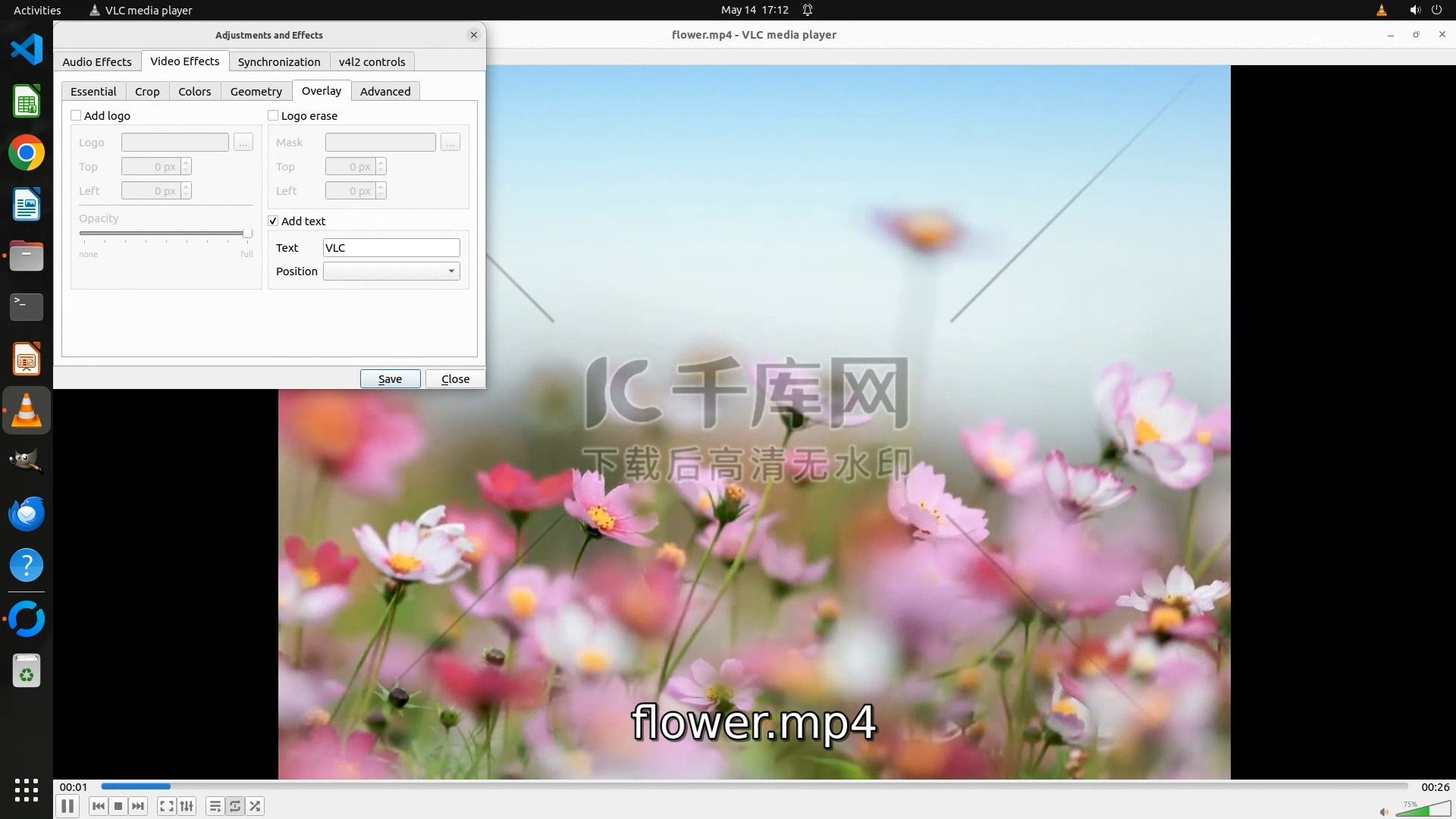Enable random shuffle playback

coord(256,806)
